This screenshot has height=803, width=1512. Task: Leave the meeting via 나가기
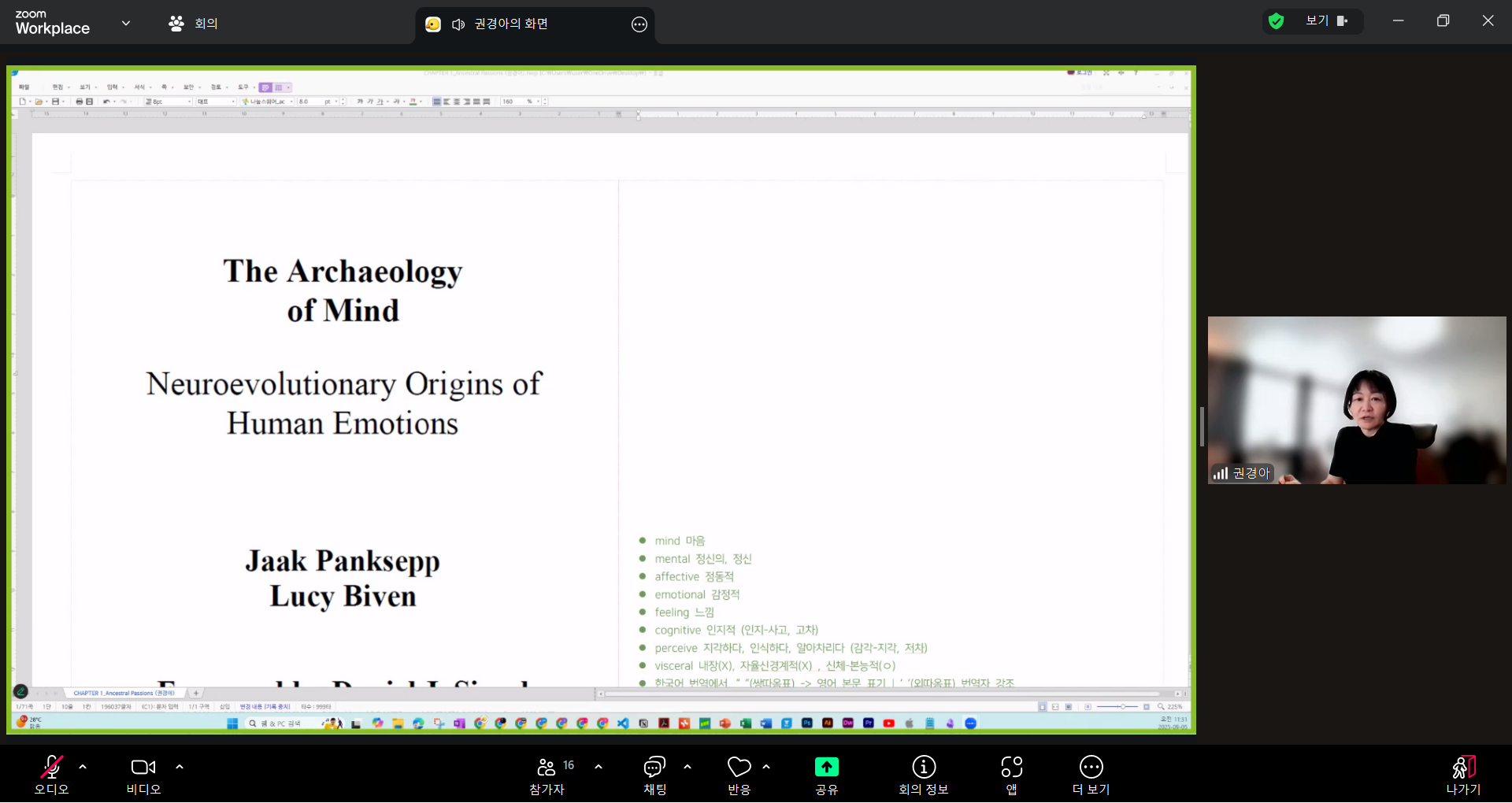(x=1463, y=775)
